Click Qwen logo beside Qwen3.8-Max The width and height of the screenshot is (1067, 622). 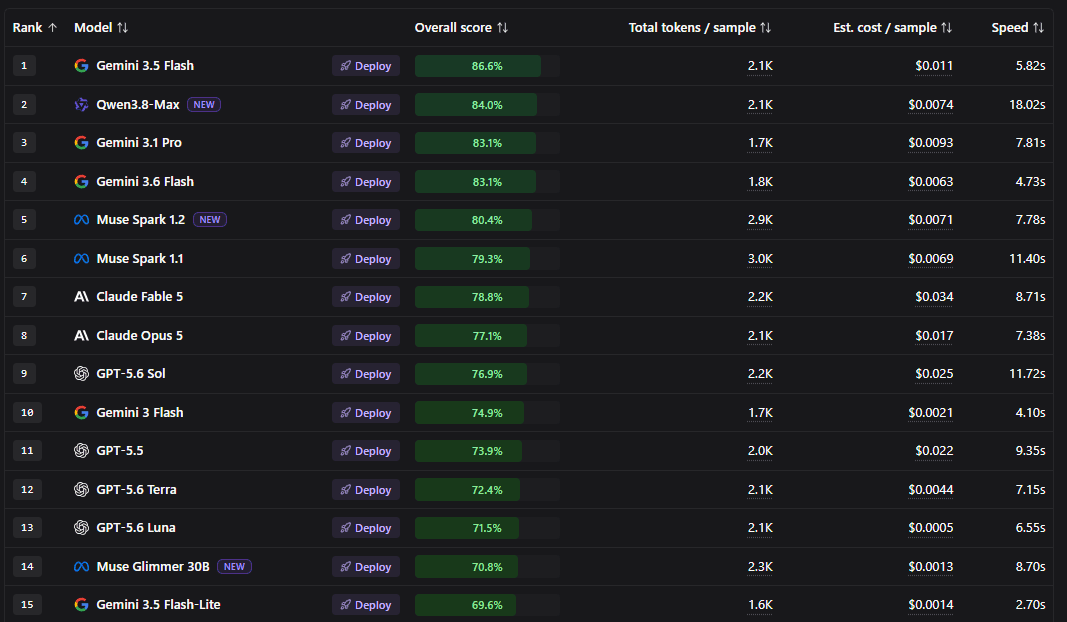point(82,105)
